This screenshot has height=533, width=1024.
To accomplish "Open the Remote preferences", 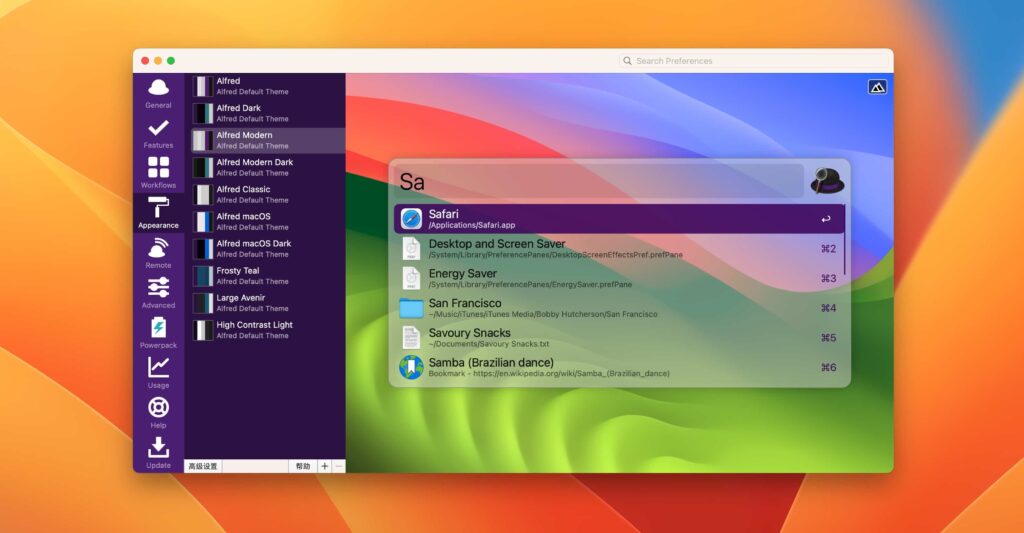I will [158, 252].
